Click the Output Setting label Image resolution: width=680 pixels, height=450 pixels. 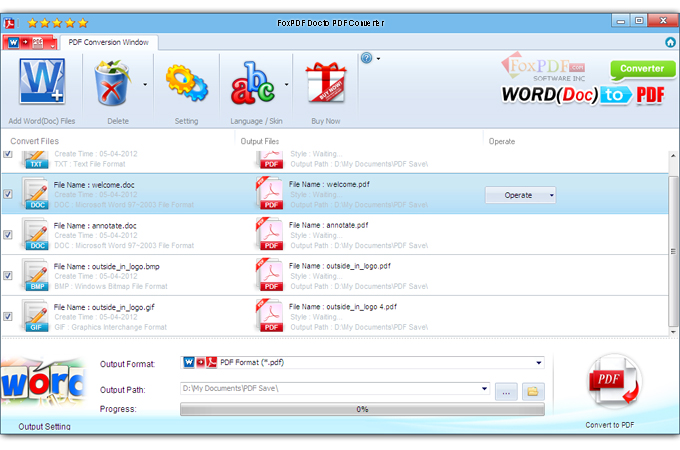tap(44, 427)
